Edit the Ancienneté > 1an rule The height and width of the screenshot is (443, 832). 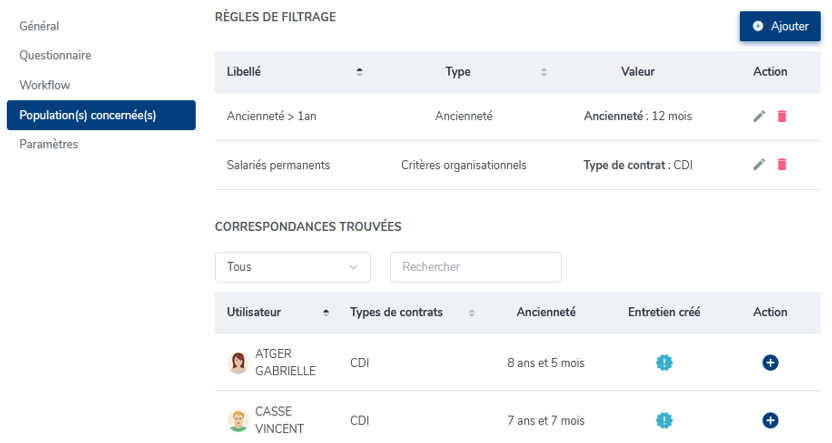[759, 116]
